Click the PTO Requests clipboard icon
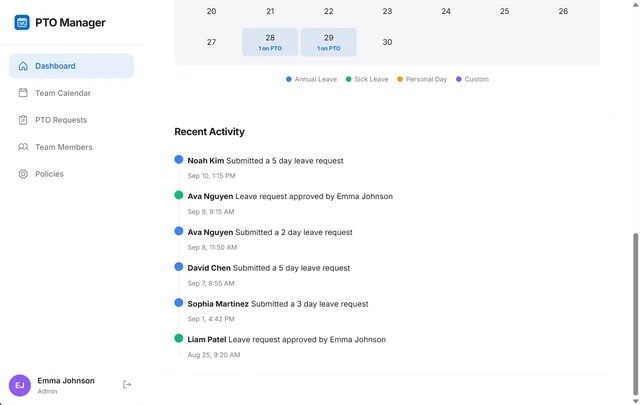Image resolution: width=640 pixels, height=405 pixels. point(23,120)
